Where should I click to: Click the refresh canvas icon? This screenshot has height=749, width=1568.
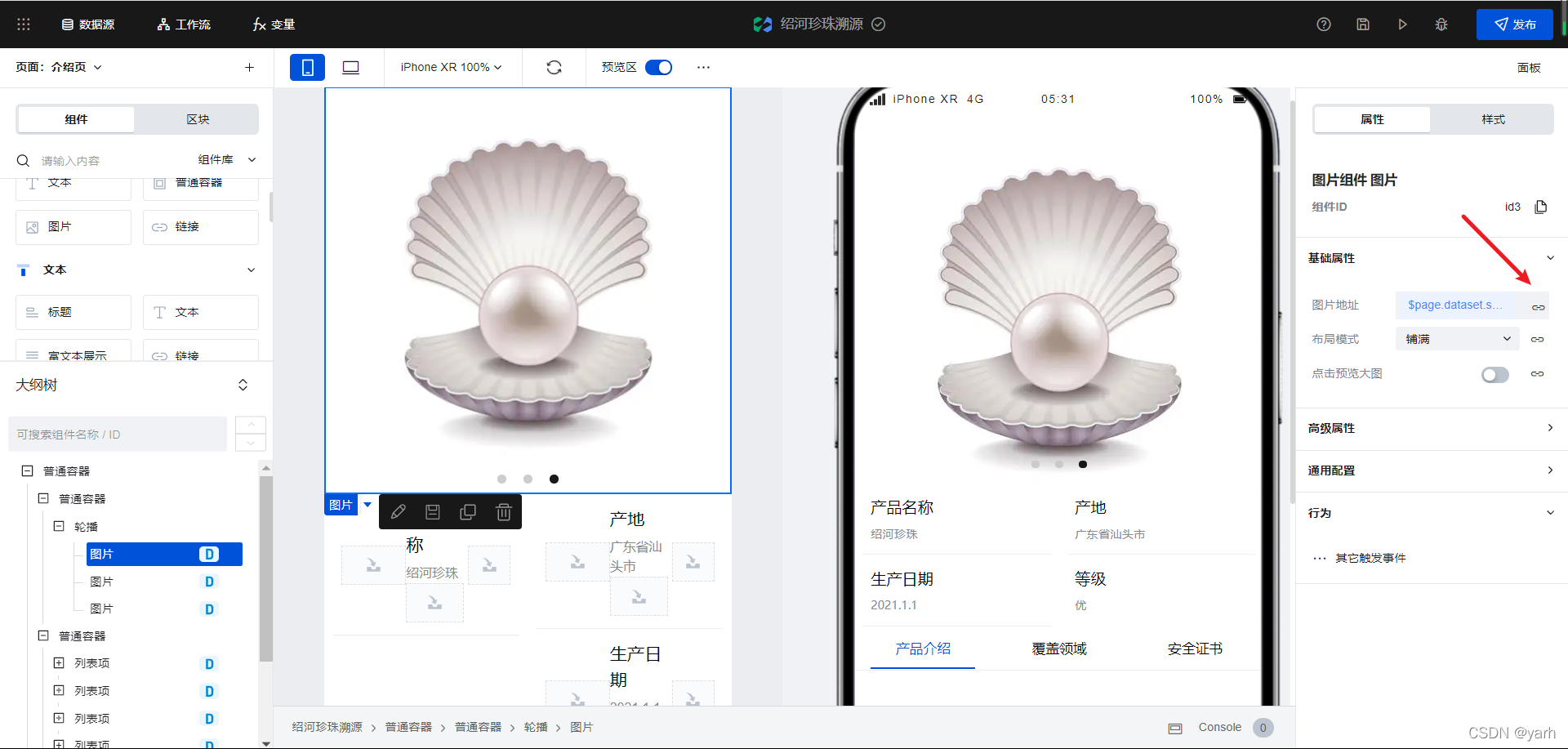tap(554, 67)
